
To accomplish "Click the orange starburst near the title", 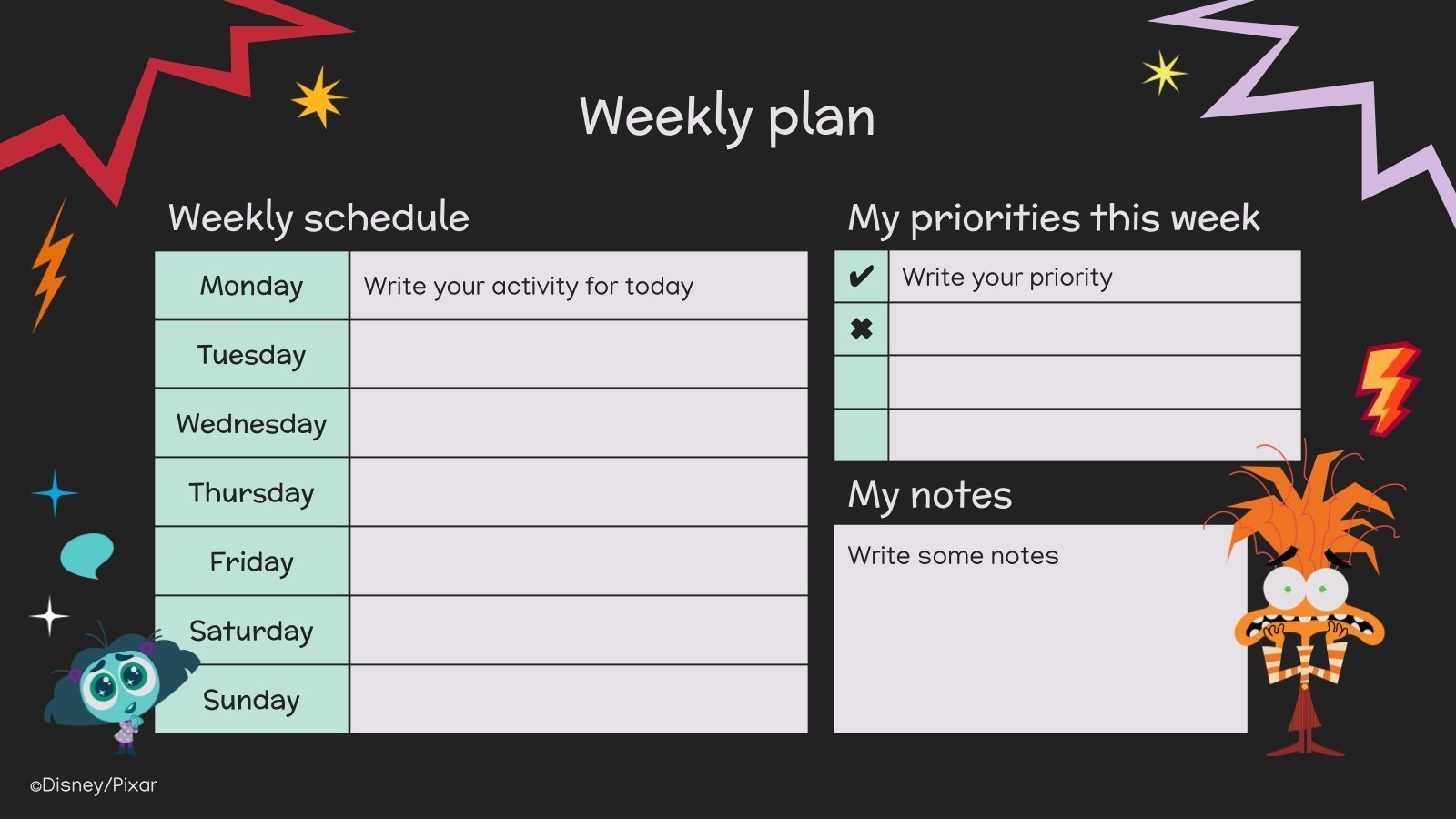I will (318, 96).
